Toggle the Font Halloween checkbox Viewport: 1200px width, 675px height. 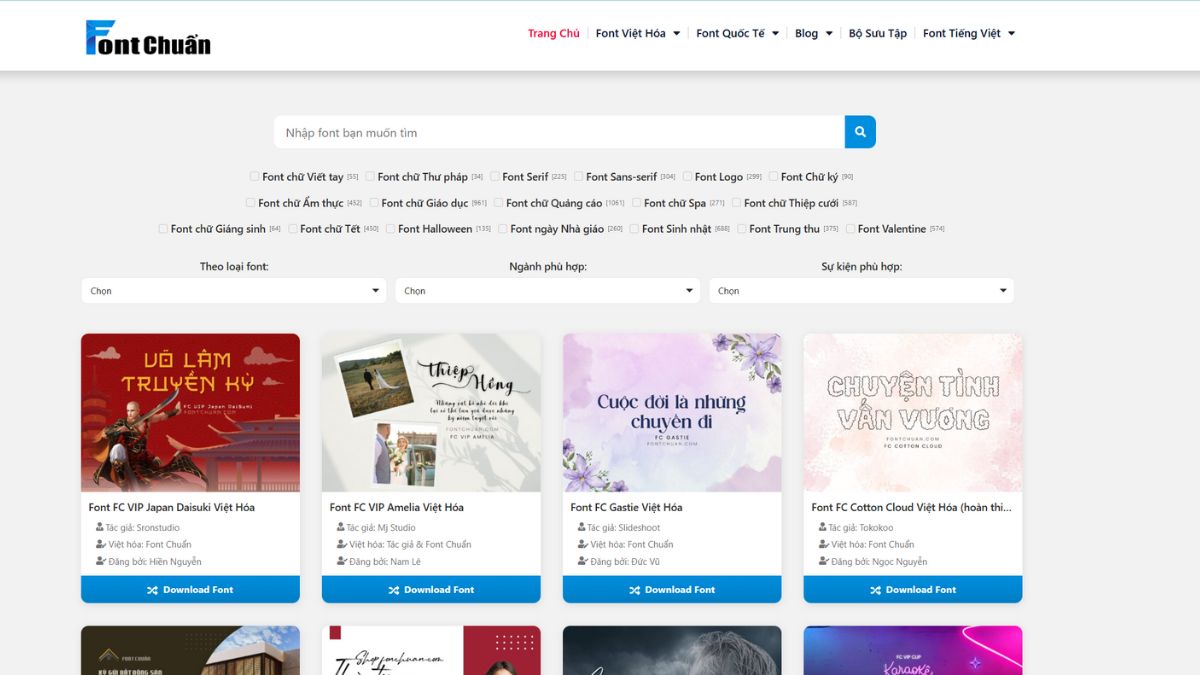[390, 228]
